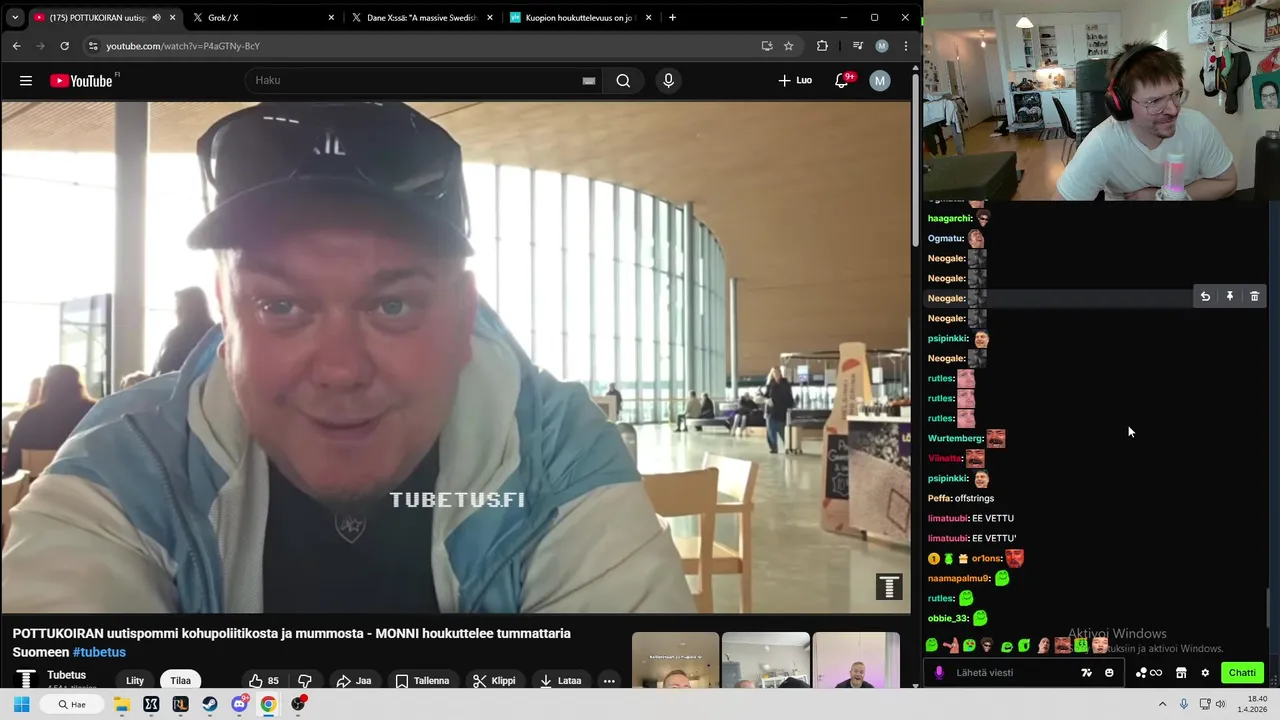Open the Chrome profile avatar
The width and height of the screenshot is (1280, 720).
click(x=881, y=46)
